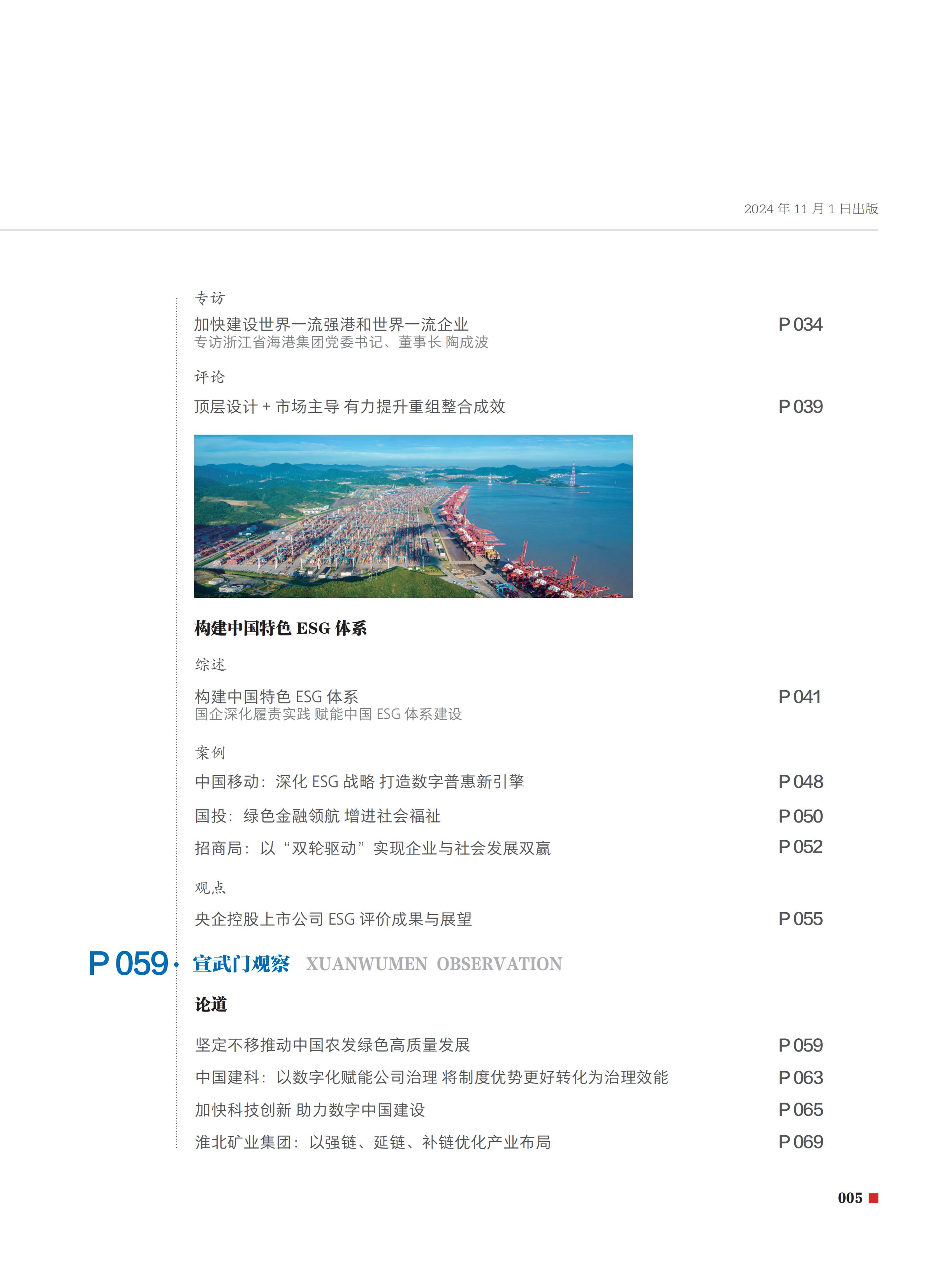The image size is (952, 1265).
Task: Click subtitle '国企深化履责实践 赋能中国 ESG 体系建设'
Action: click(x=328, y=714)
